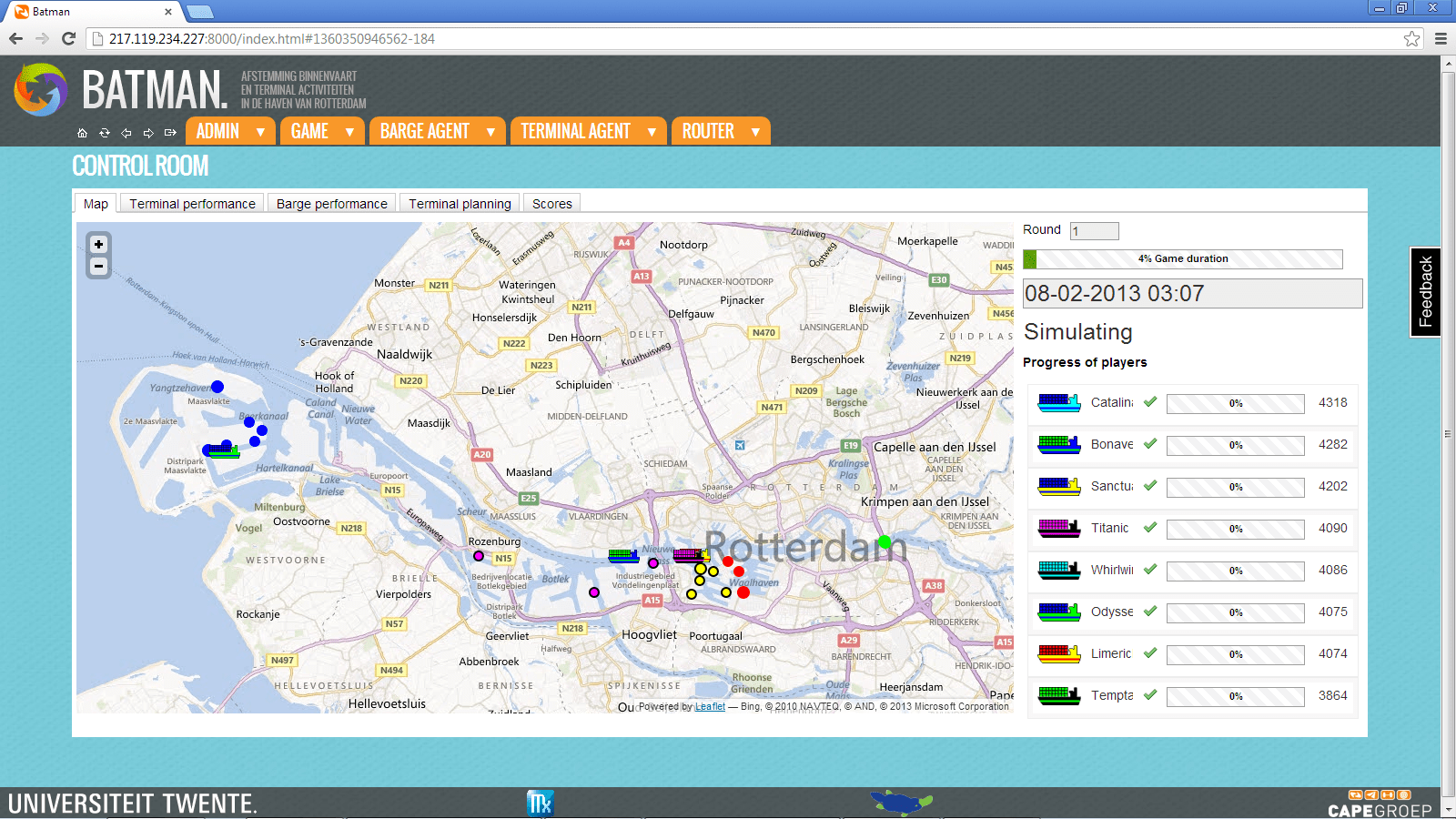
Task: Click the browser address bar URL
Action: tap(272, 39)
